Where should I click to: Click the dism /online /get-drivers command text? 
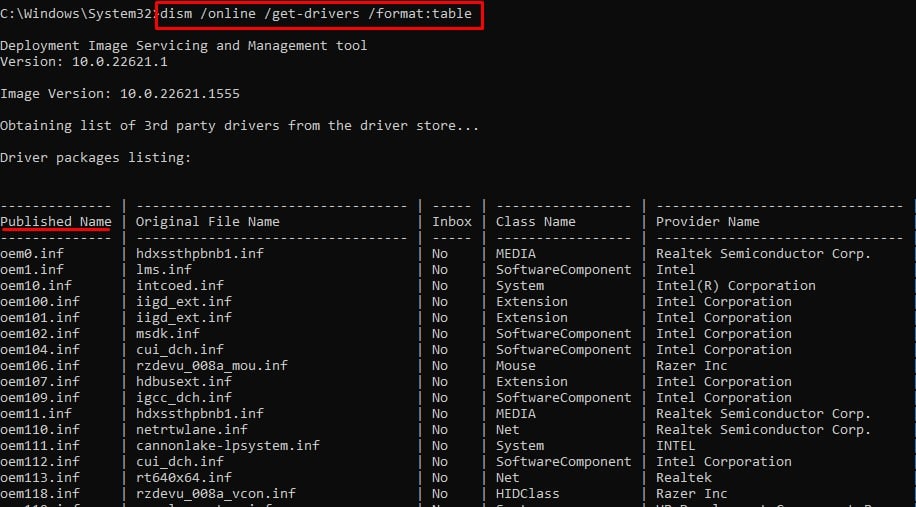coord(315,13)
